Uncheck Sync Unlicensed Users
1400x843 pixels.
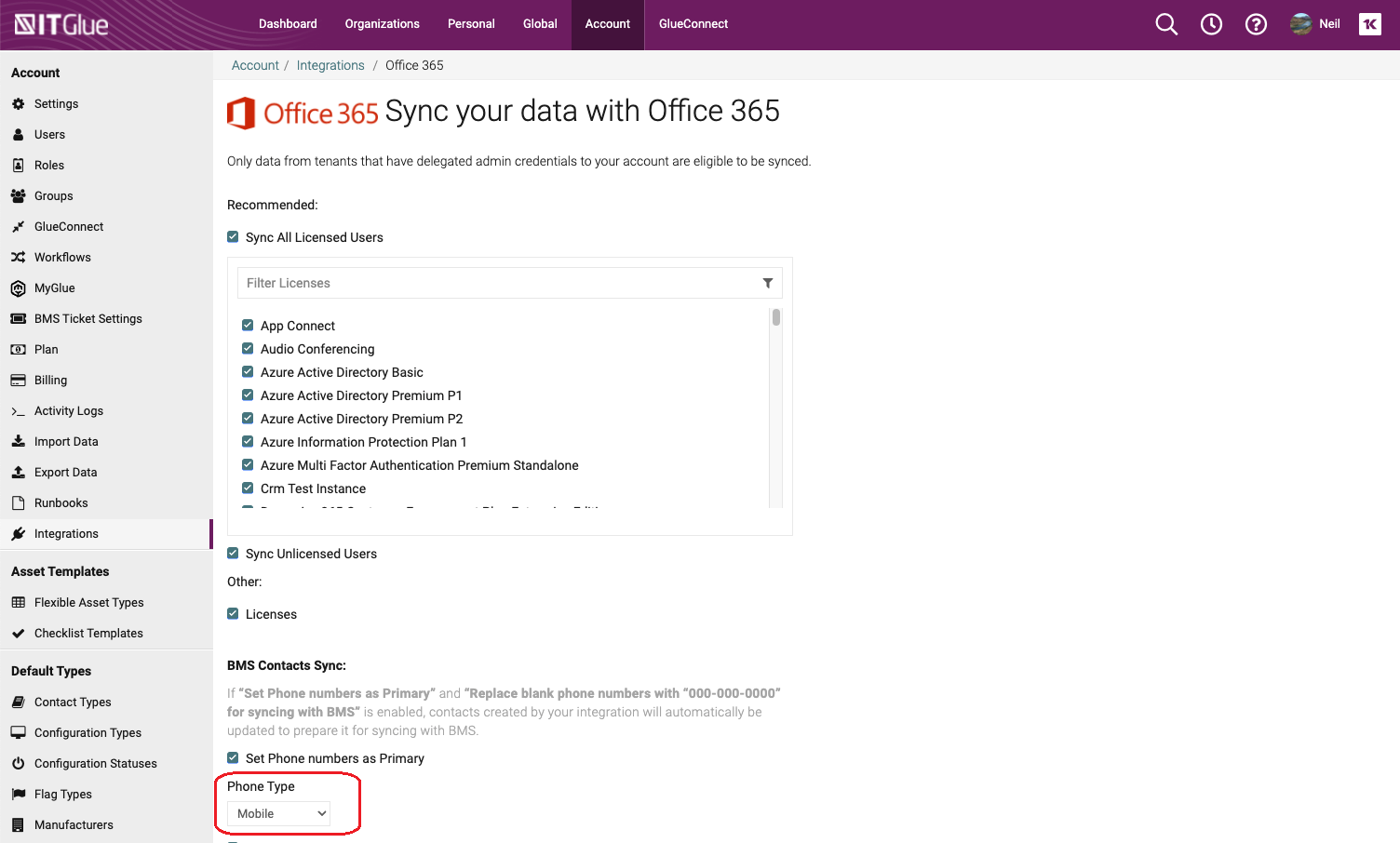pos(233,554)
